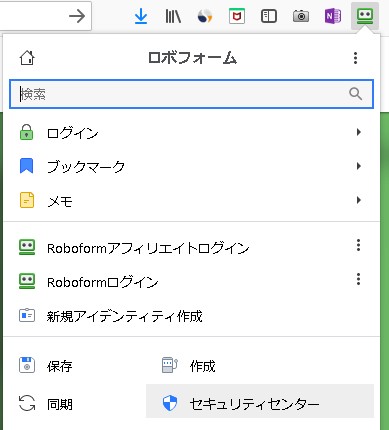
Task: Choose 新規アイデンティティ作成
Action: (191, 316)
